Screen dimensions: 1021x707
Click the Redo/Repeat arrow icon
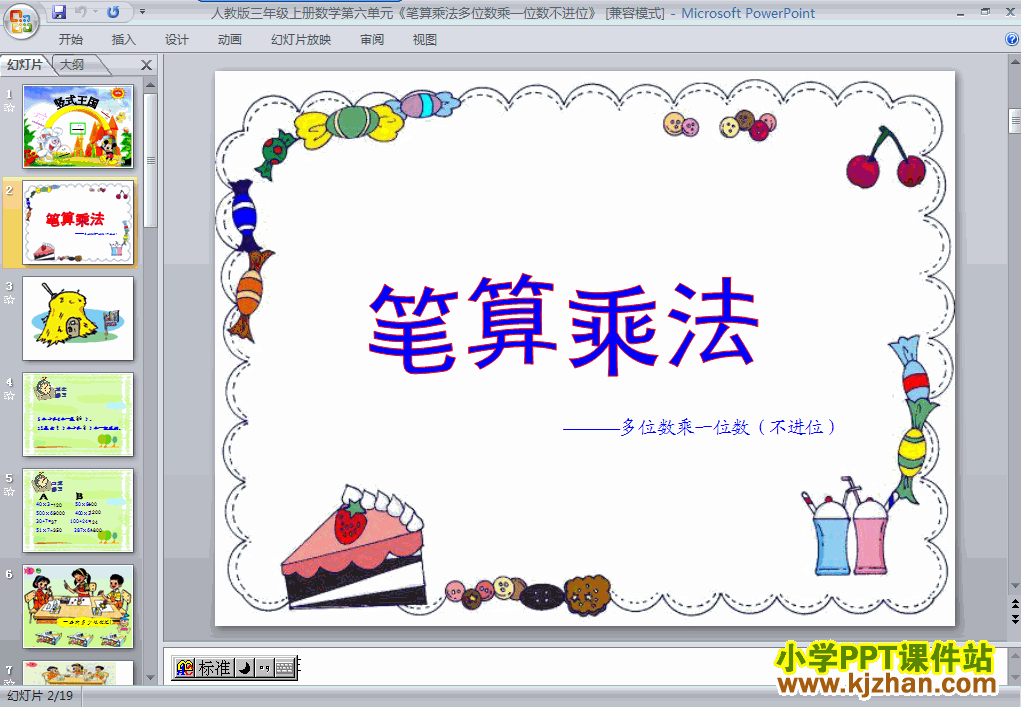(113, 12)
